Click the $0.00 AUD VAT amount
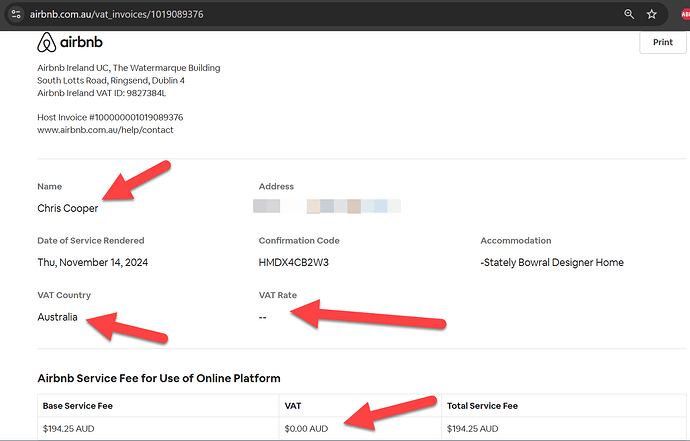 click(x=306, y=429)
